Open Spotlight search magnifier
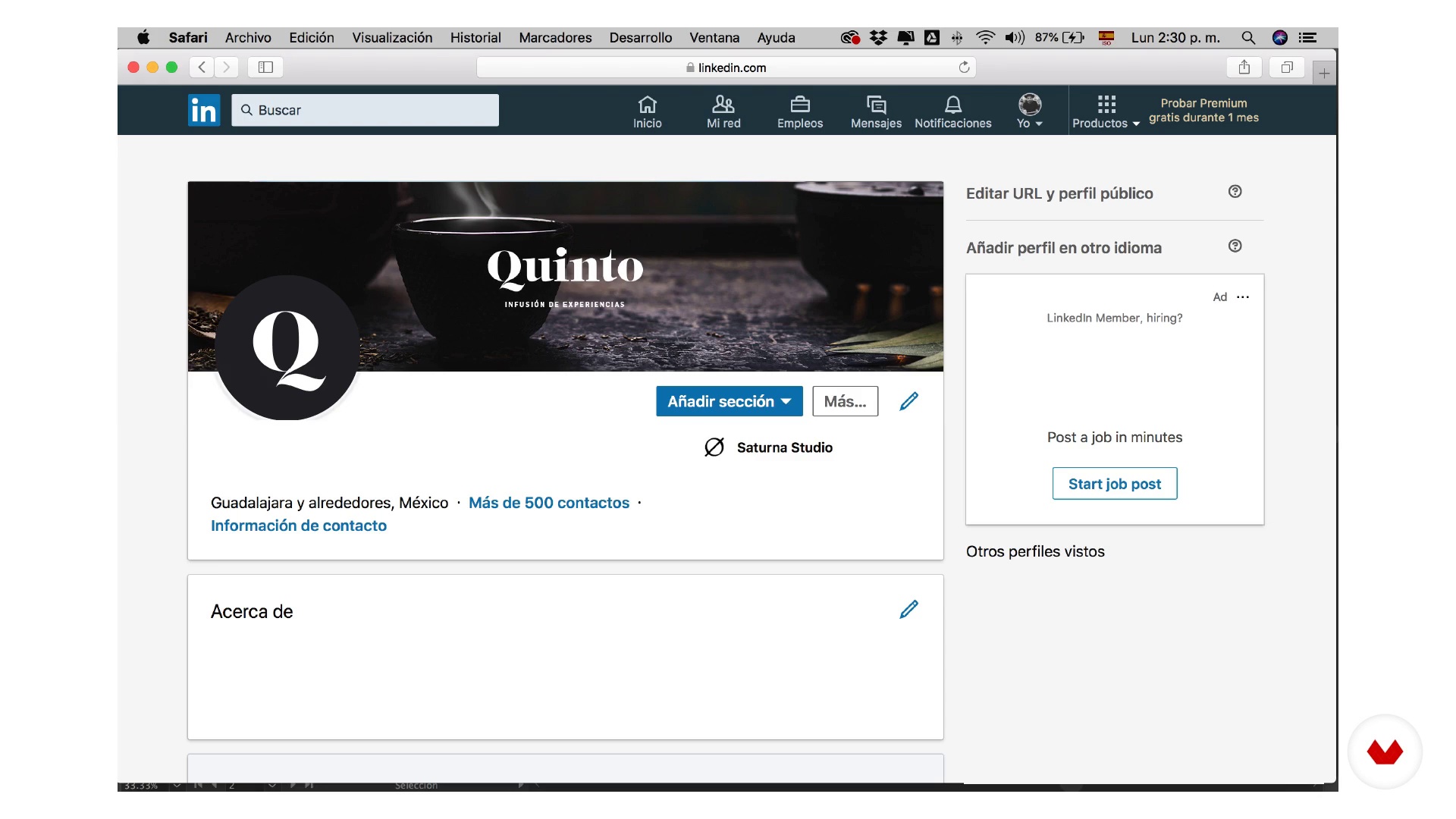 point(1248,38)
